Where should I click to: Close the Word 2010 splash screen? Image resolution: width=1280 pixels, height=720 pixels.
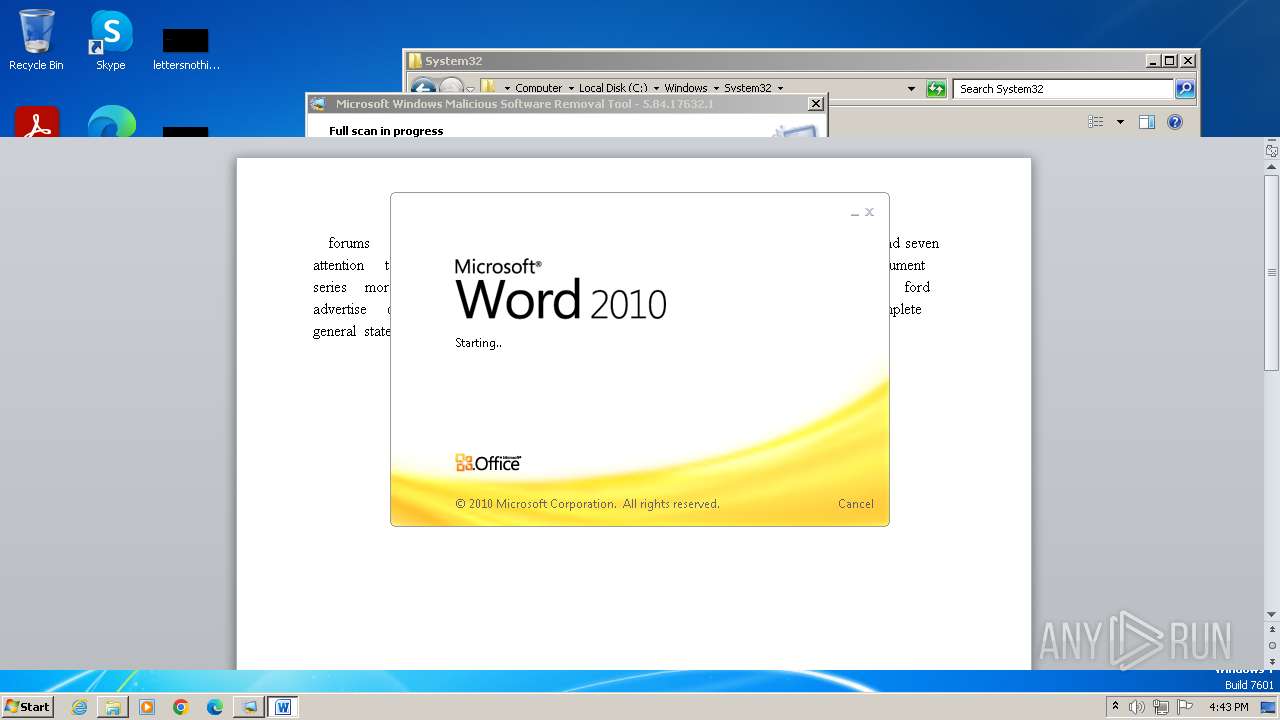click(870, 212)
